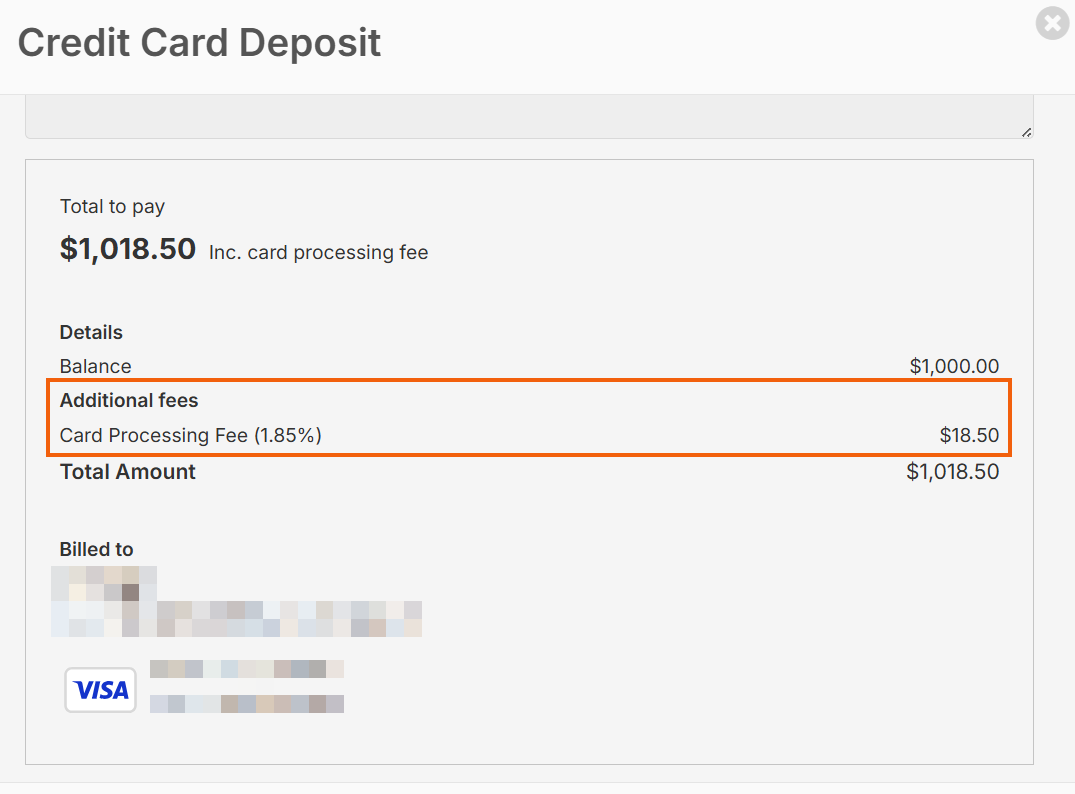The image size is (1075, 794).
Task: Click the Total Amount label
Action: tap(128, 472)
